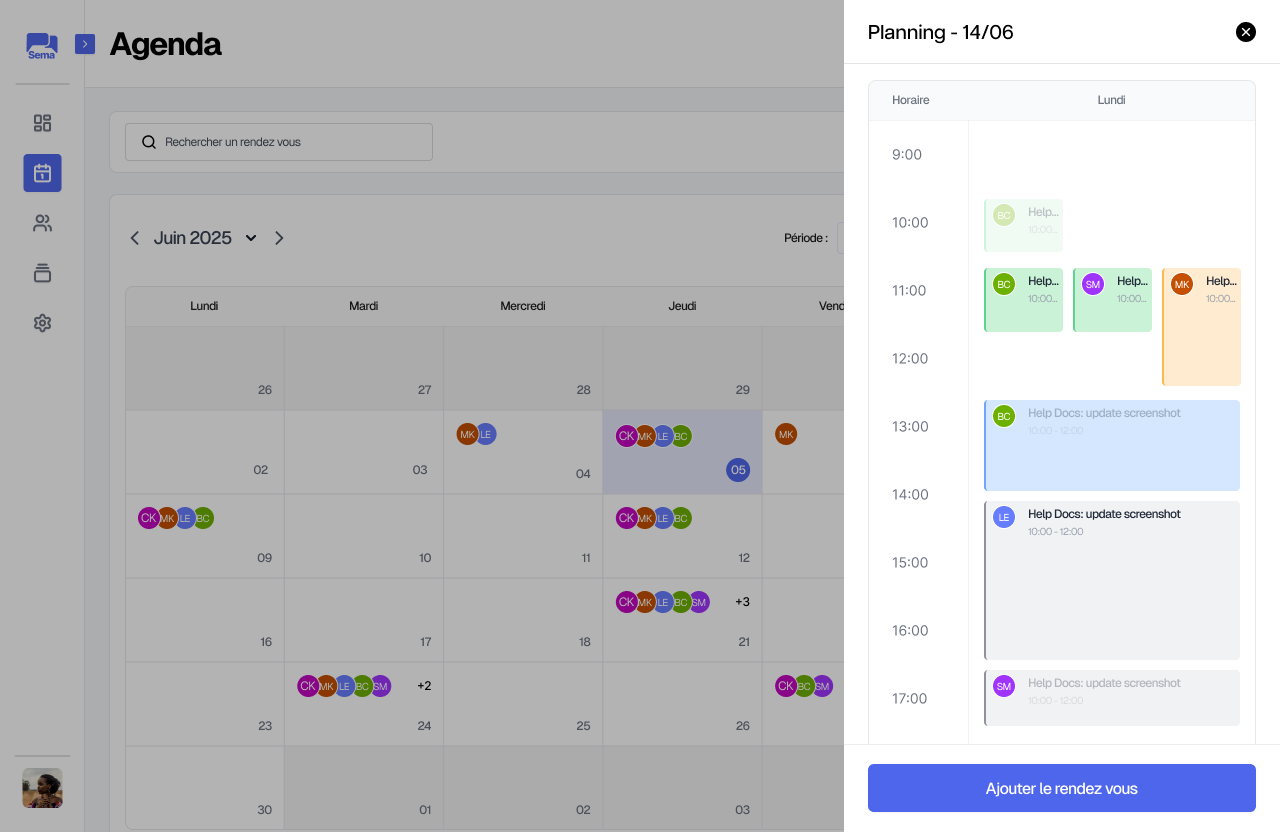Expand the sidebar with chevron button
1280x832 pixels.
(85, 44)
